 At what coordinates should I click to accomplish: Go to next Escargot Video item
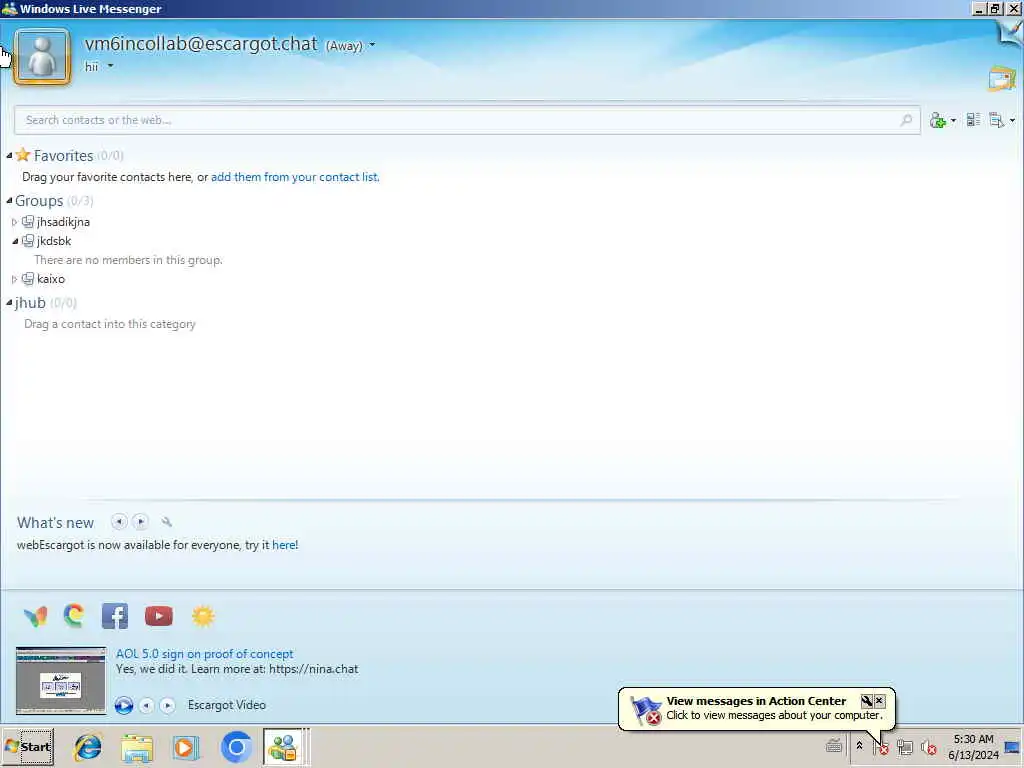point(167,705)
